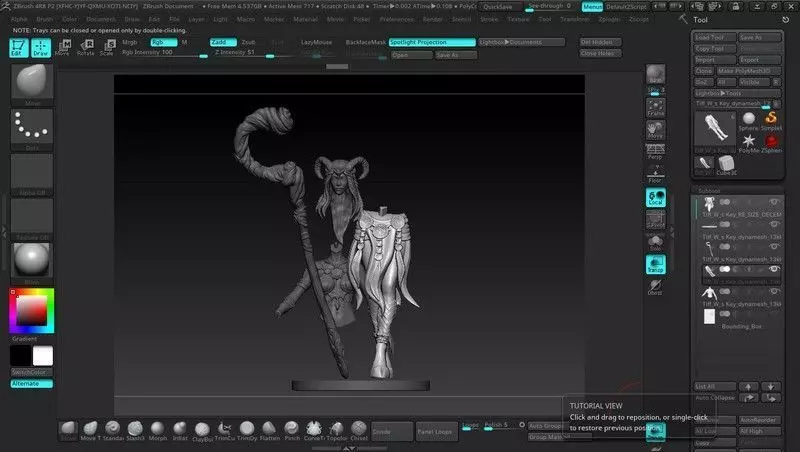Select the Standard brush in bottom shelf
This screenshot has height=452, width=800.
pos(112,430)
